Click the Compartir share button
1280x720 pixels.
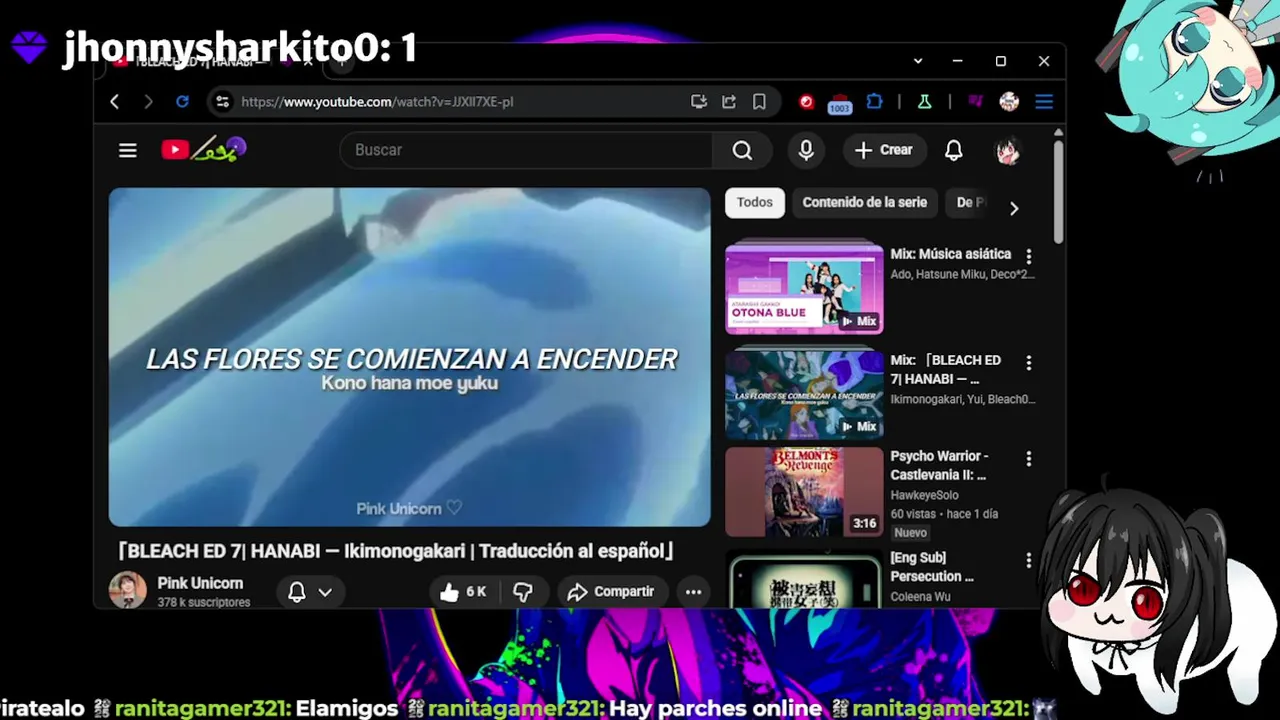[x=610, y=592]
